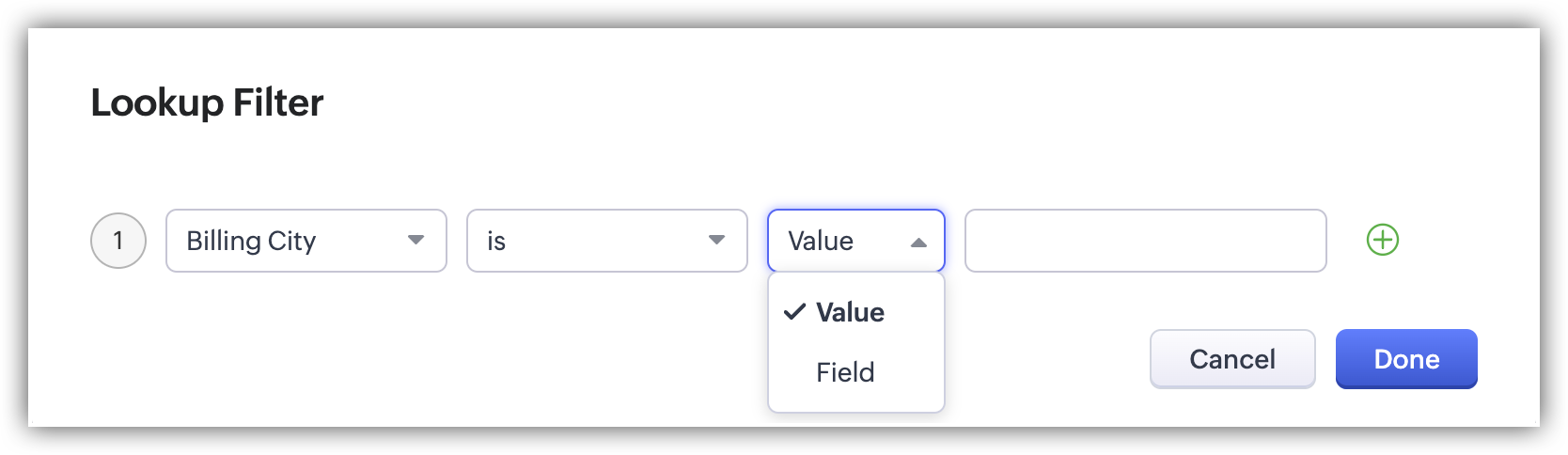Click the Field entry below Value
Viewport: 1568px width, 455px height.
click(845, 372)
